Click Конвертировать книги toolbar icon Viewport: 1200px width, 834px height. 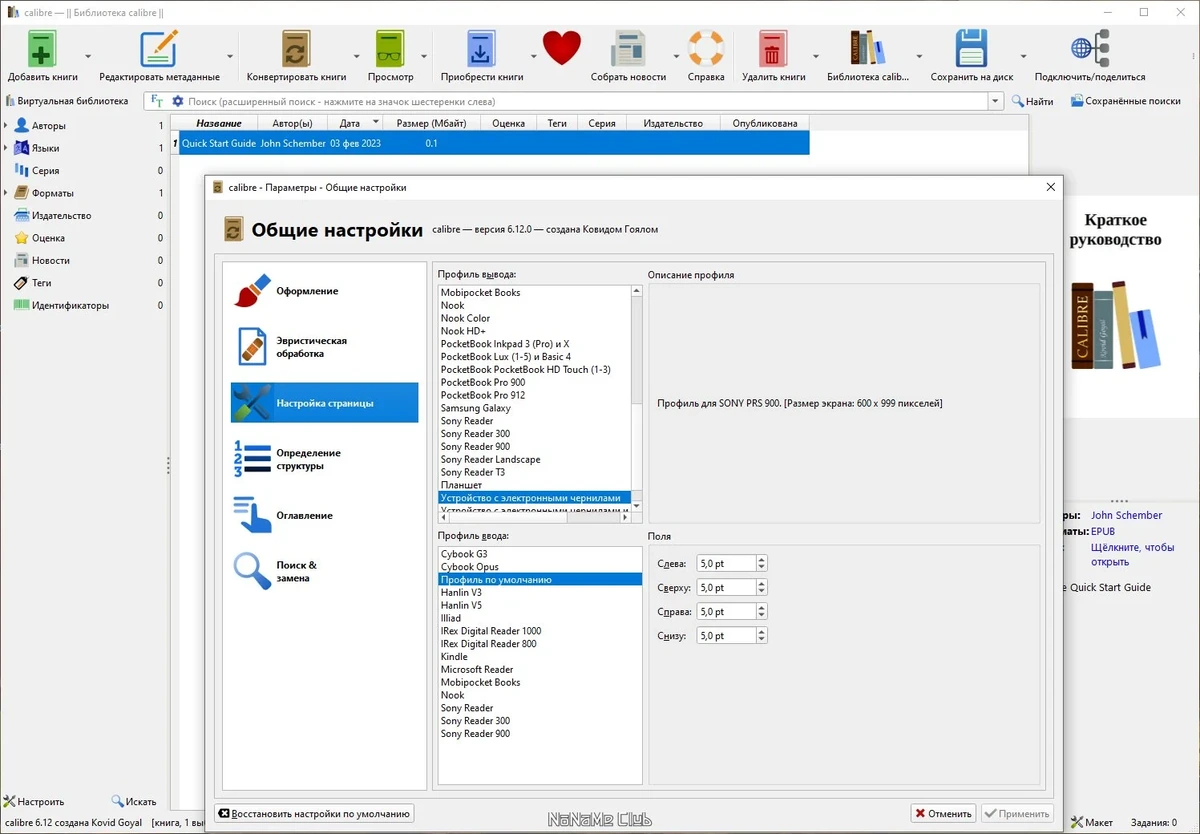(x=296, y=48)
